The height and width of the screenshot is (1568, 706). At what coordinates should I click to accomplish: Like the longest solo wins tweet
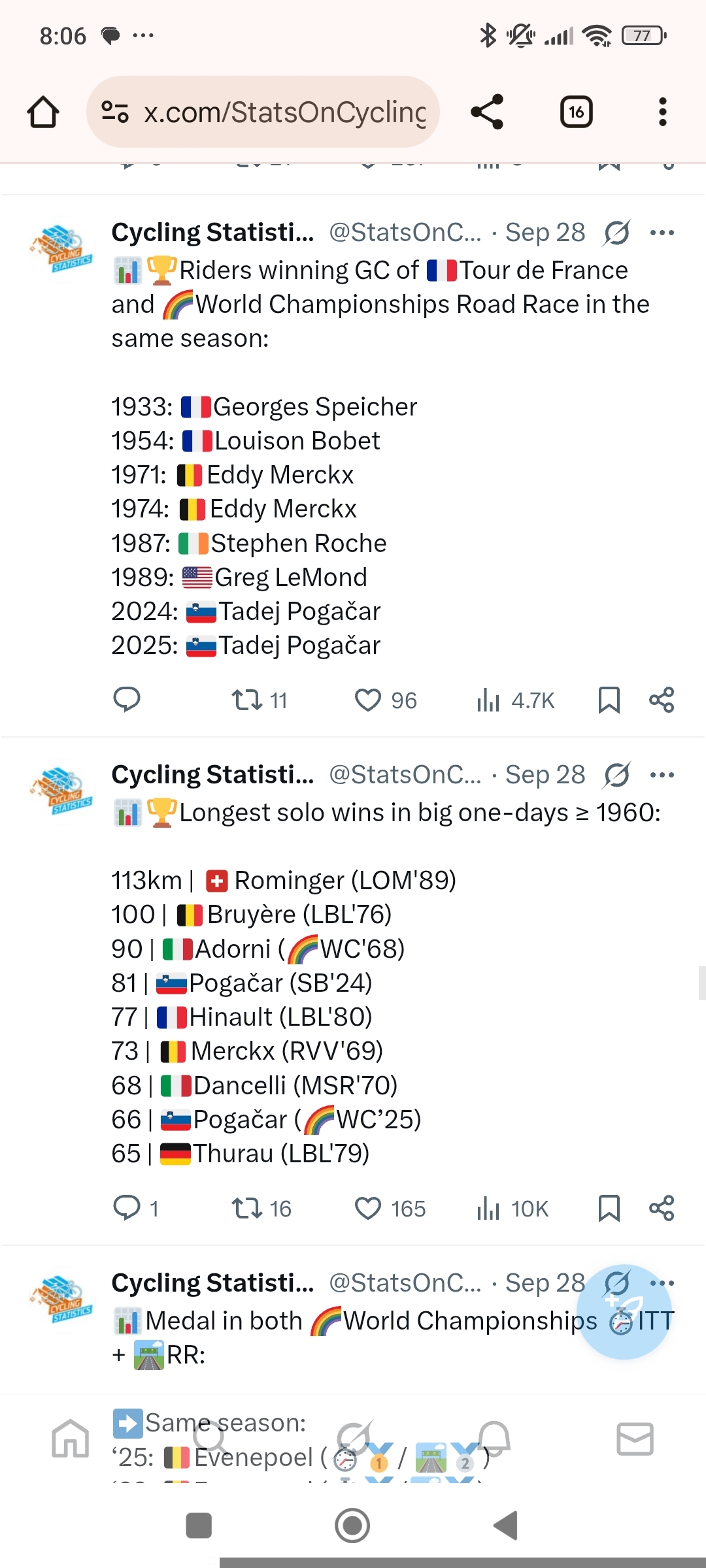[x=368, y=1209]
